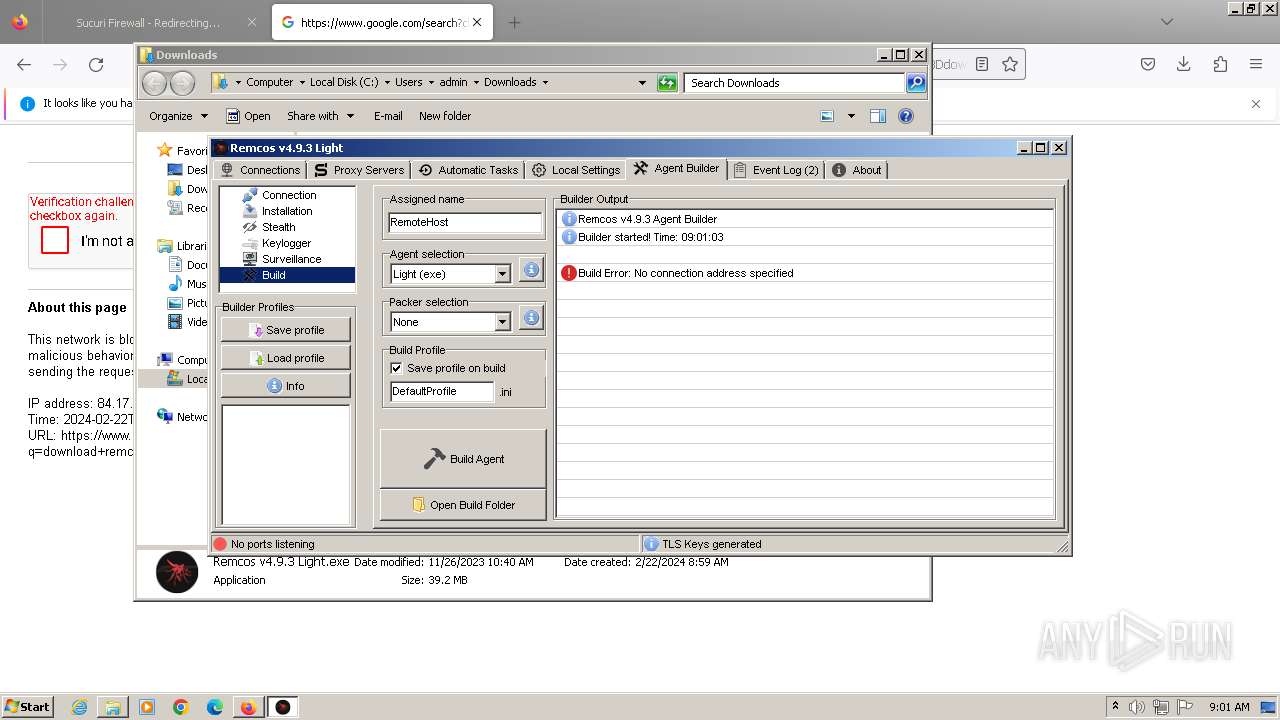Open Chrome from the taskbar
The width and height of the screenshot is (1280, 720).
point(181,707)
